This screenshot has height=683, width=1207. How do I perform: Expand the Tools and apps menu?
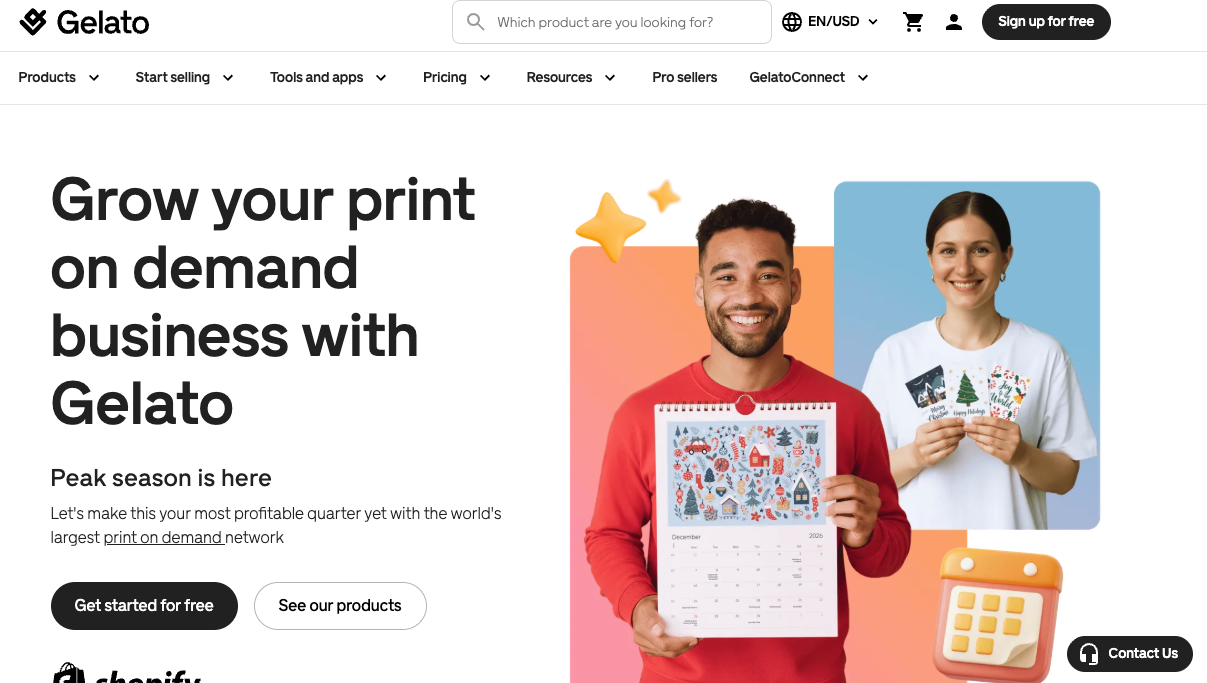click(x=329, y=78)
